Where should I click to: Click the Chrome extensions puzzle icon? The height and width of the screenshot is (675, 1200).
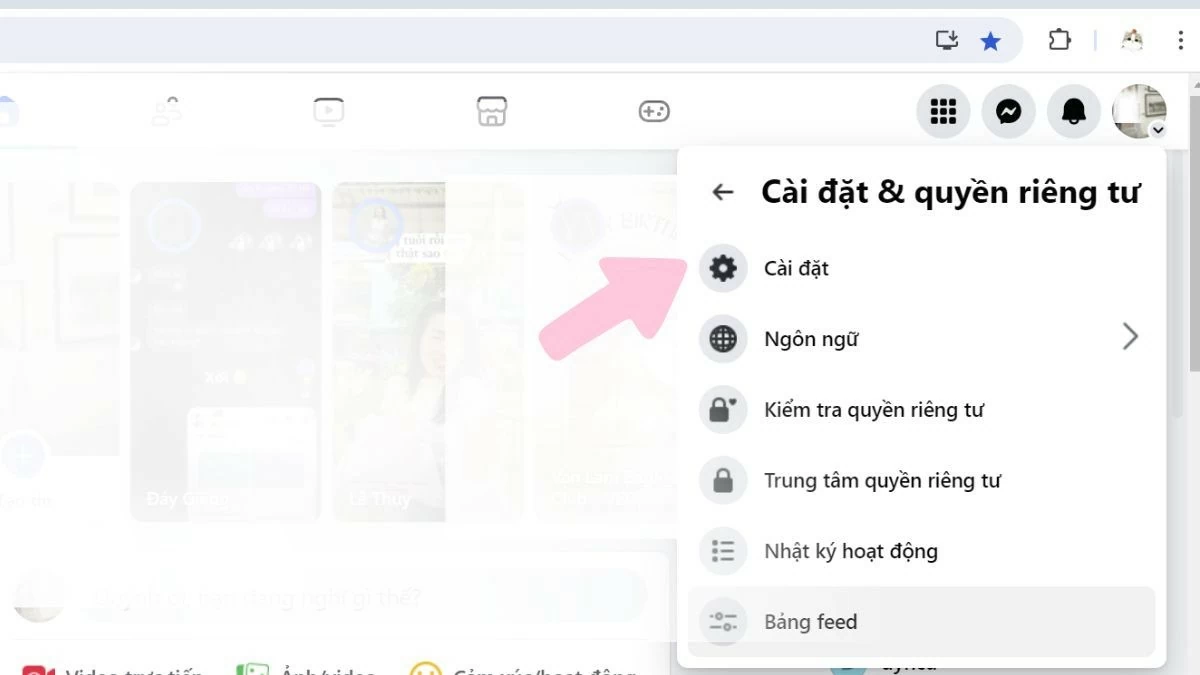tap(1059, 40)
